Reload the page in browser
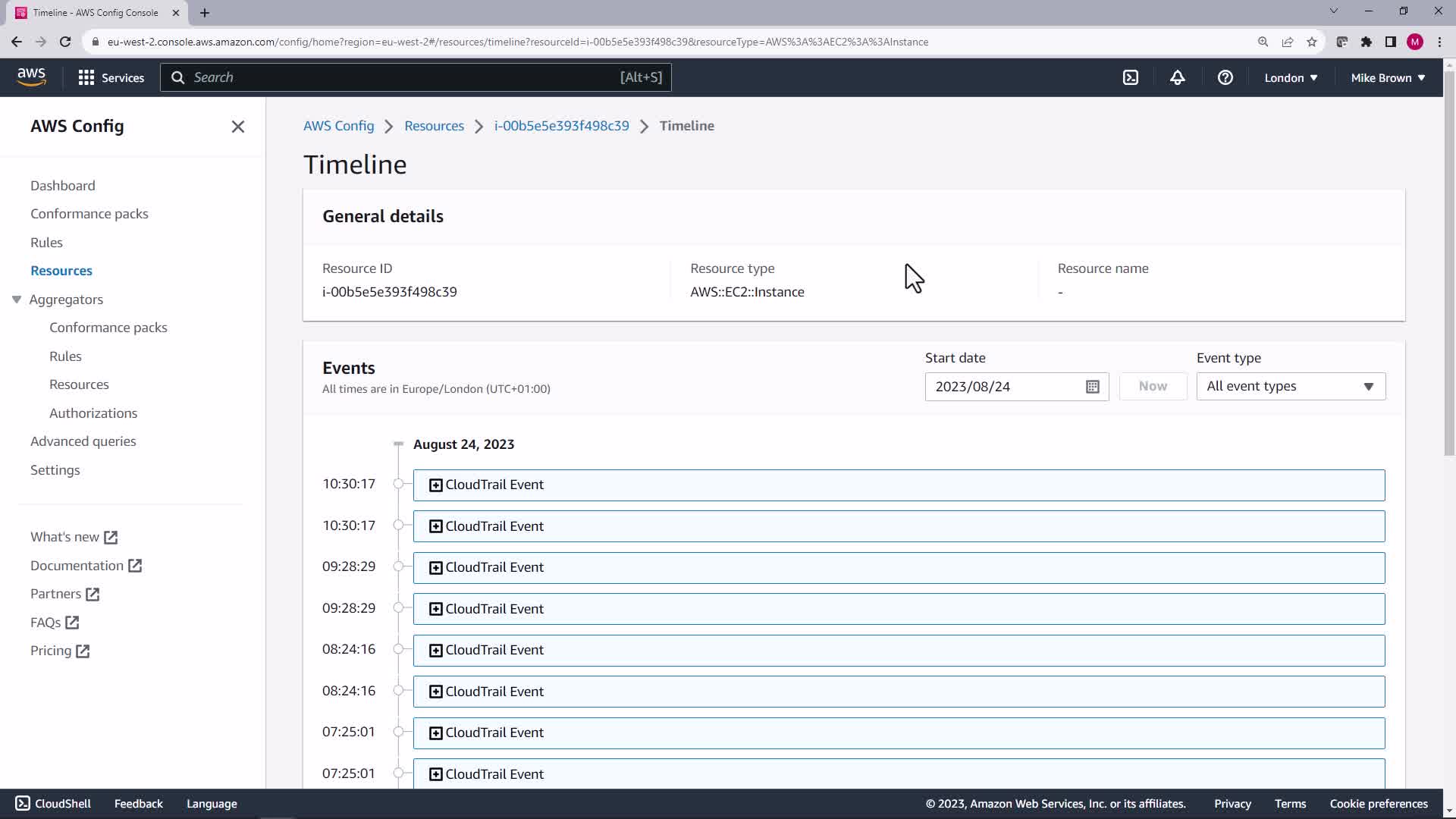Image resolution: width=1456 pixels, height=819 pixels. click(65, 42)
